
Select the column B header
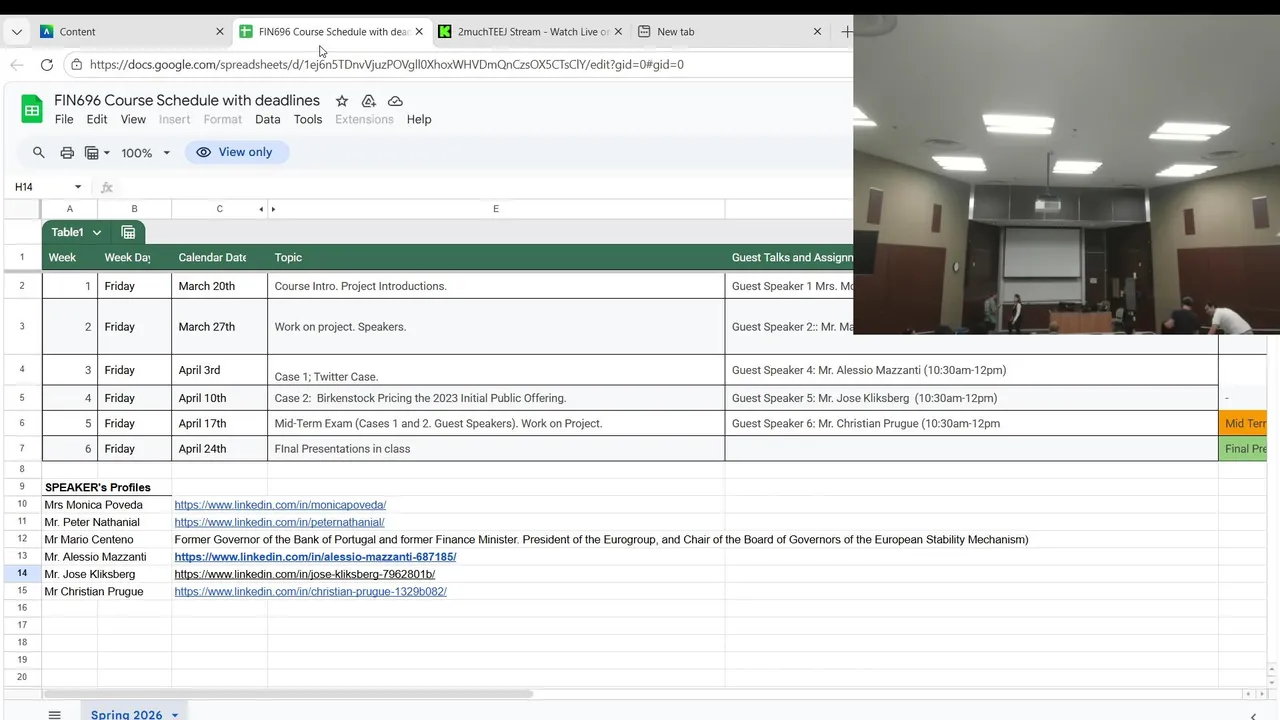pyautogui.click(x=134, y=209)
